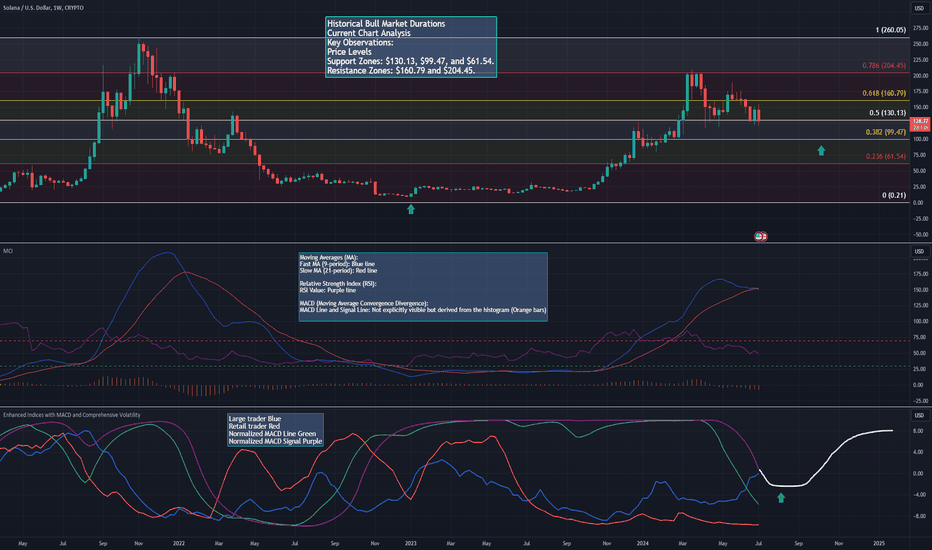Click the 0.786 (204.45) Fibonacci level label
This screenshot has height=550, width=932.
(884, 65)
